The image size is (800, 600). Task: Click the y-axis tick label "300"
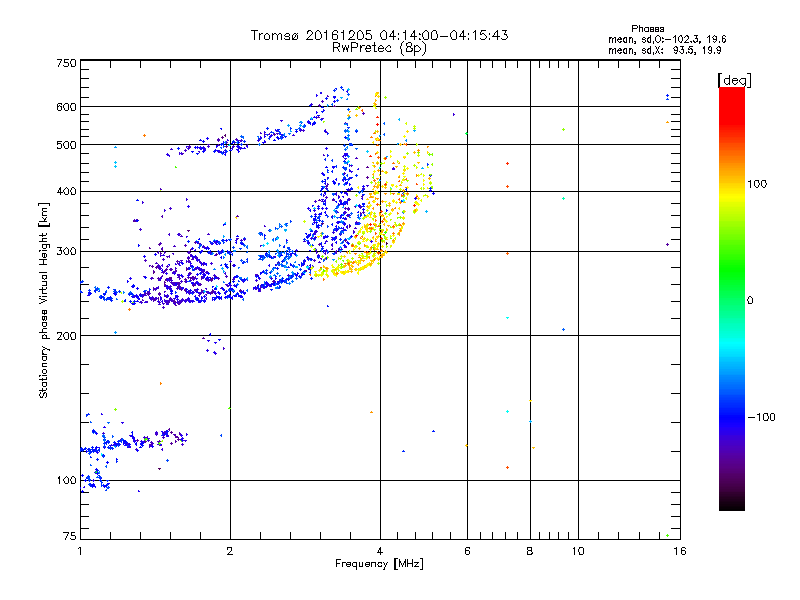66,252
